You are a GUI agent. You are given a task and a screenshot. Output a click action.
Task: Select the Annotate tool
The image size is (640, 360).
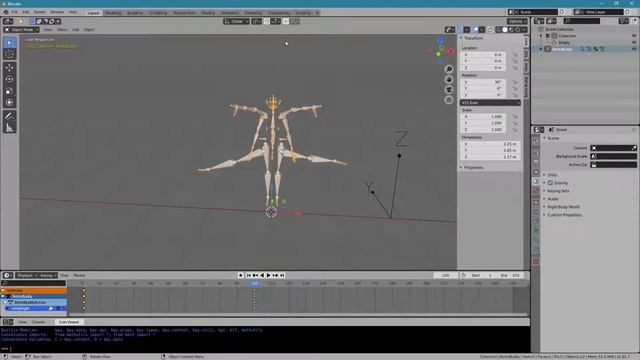point(10,116)
